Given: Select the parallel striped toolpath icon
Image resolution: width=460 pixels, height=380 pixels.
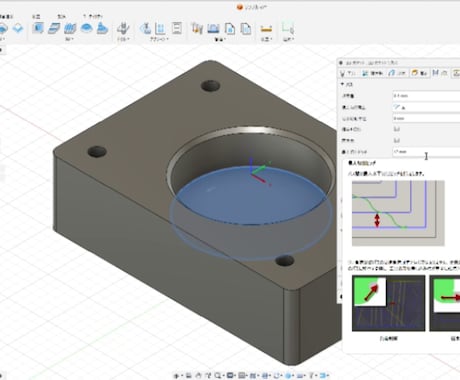Looking at the screenshot, I should [x=70, y=28].
